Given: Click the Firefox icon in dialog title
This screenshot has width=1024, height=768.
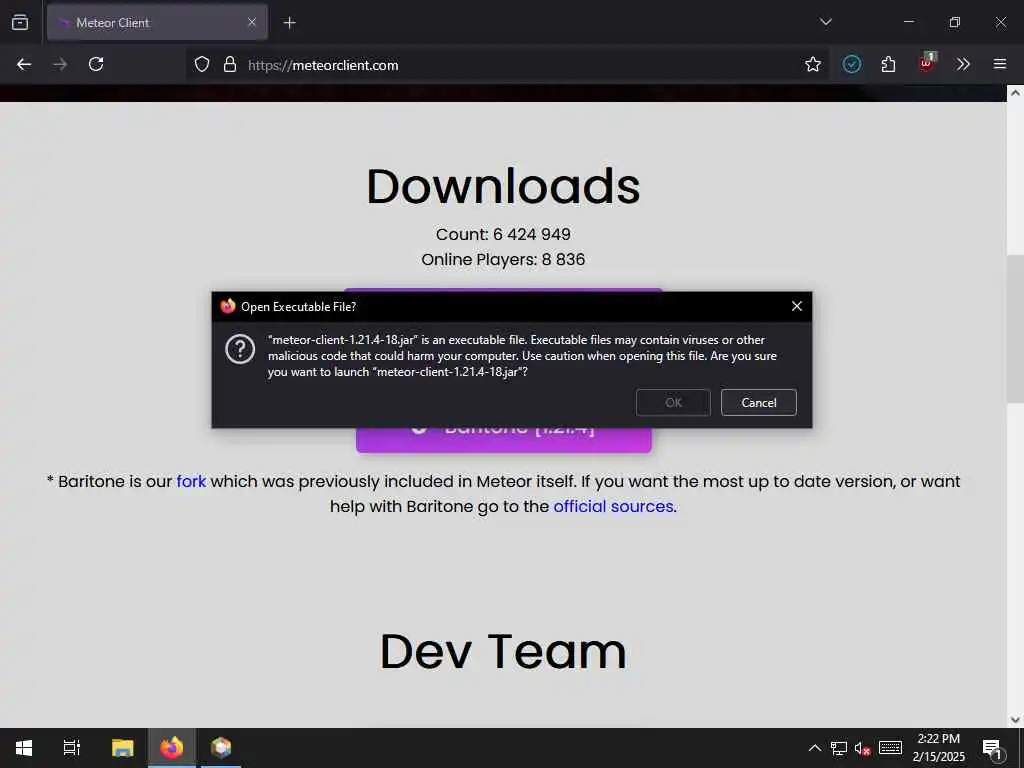Looking at the screenshot, I should (x=227, y=306).
